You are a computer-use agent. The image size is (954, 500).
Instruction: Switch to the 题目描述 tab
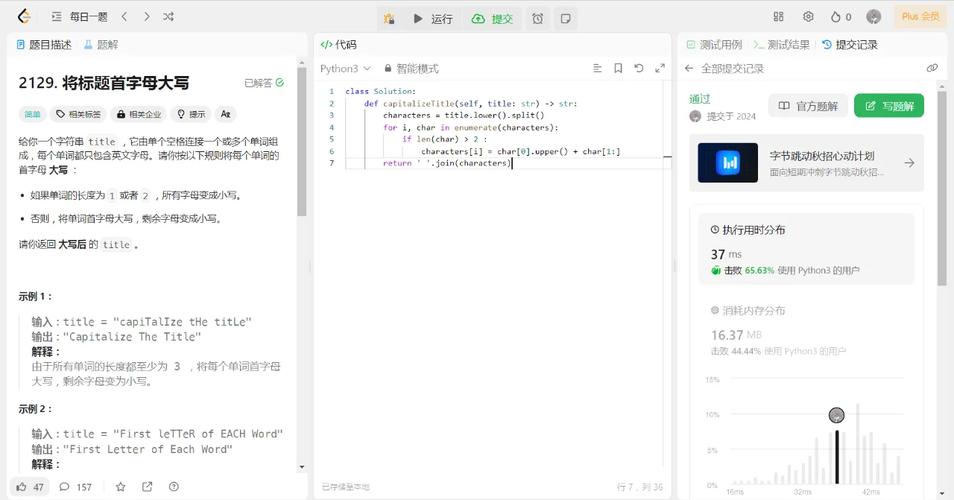tap(44, 44)
